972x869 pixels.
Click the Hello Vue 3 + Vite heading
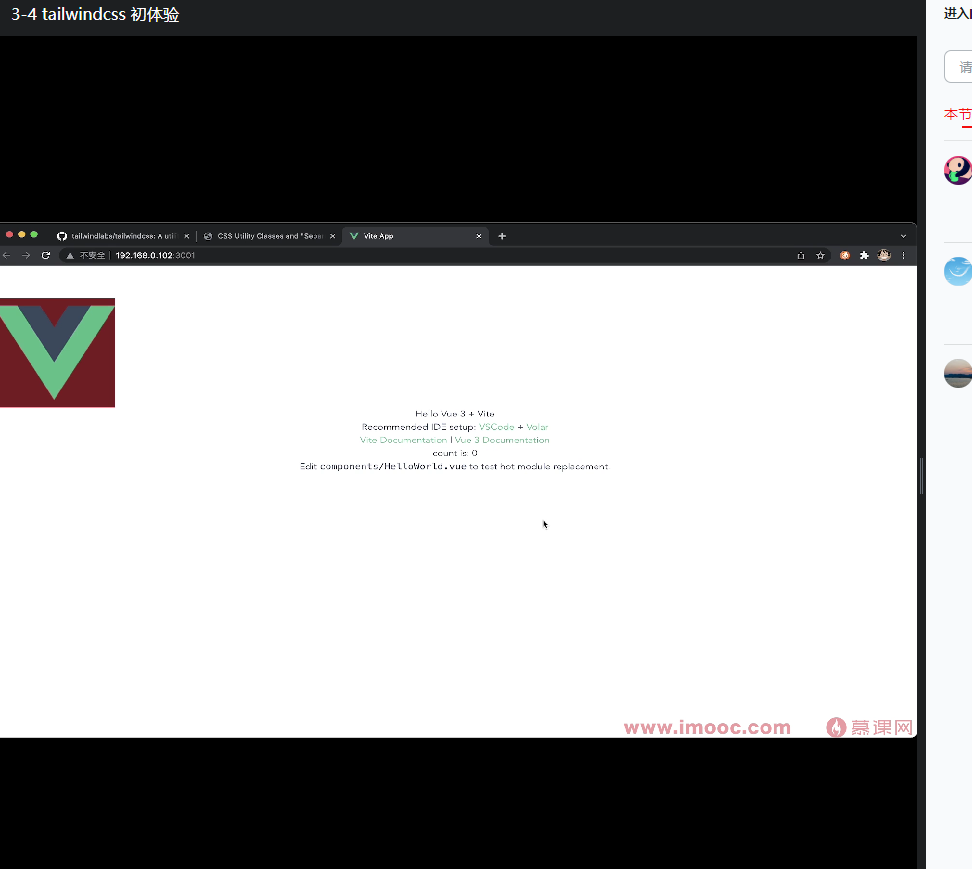pyautogui.click(x=455, y=413)
